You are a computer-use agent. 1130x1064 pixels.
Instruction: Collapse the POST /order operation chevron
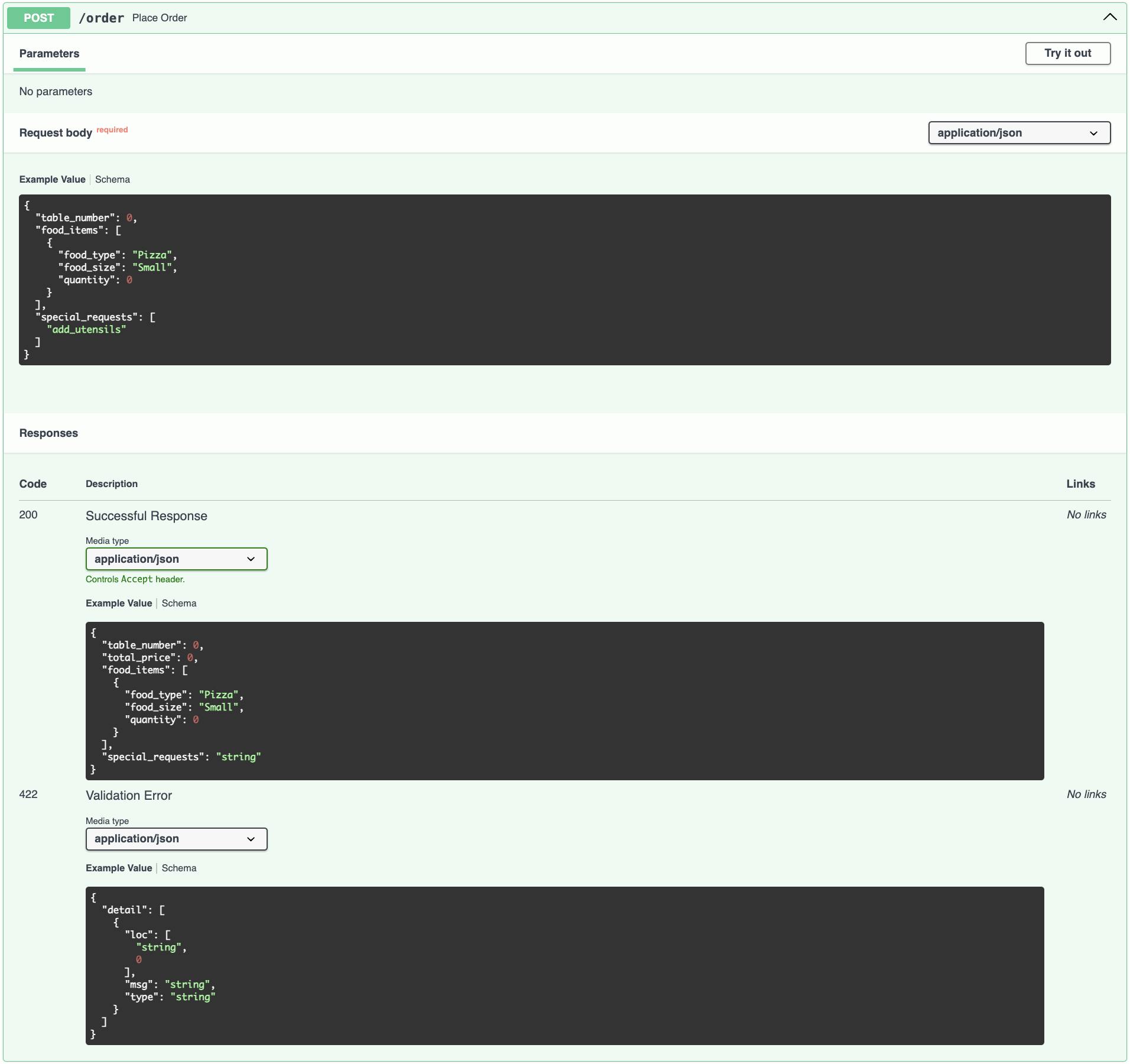[1110, 17]
